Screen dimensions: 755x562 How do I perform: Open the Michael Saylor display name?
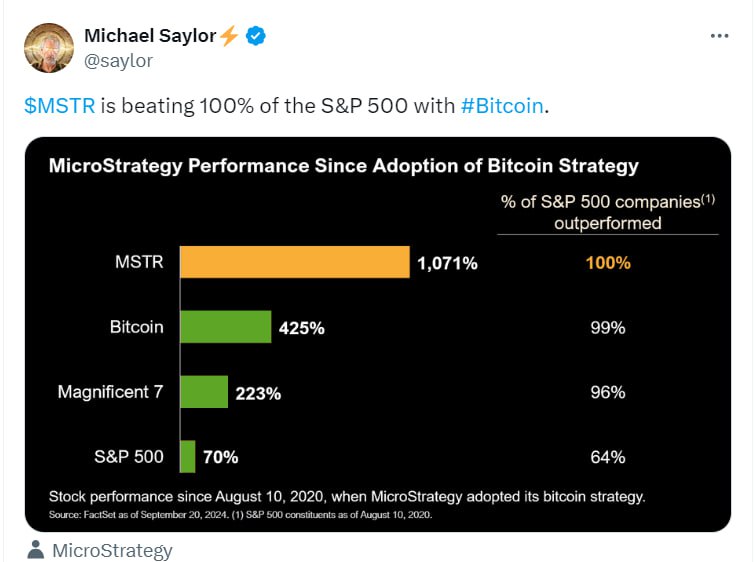150,36
